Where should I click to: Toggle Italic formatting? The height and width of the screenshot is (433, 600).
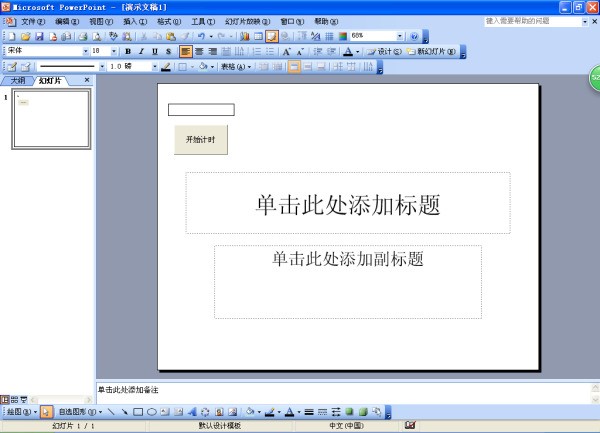tap(141, 51)
